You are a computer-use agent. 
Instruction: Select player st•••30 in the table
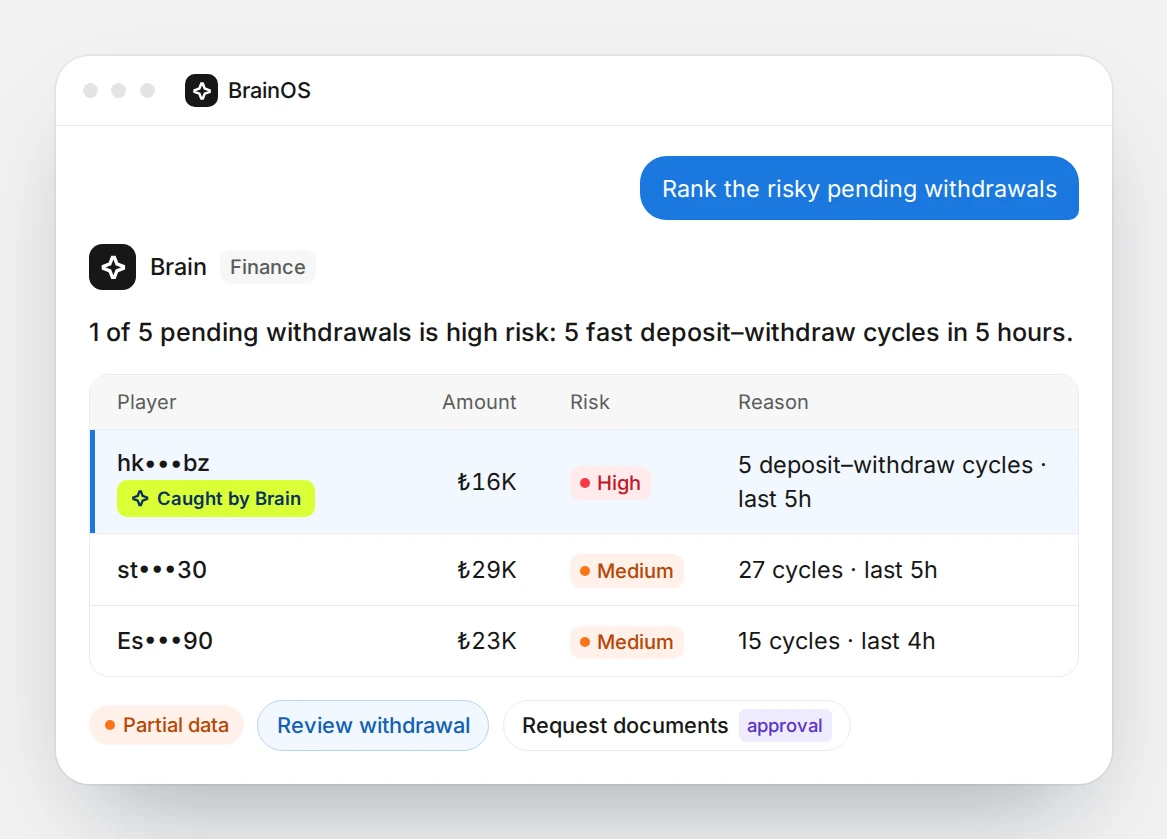162,570
